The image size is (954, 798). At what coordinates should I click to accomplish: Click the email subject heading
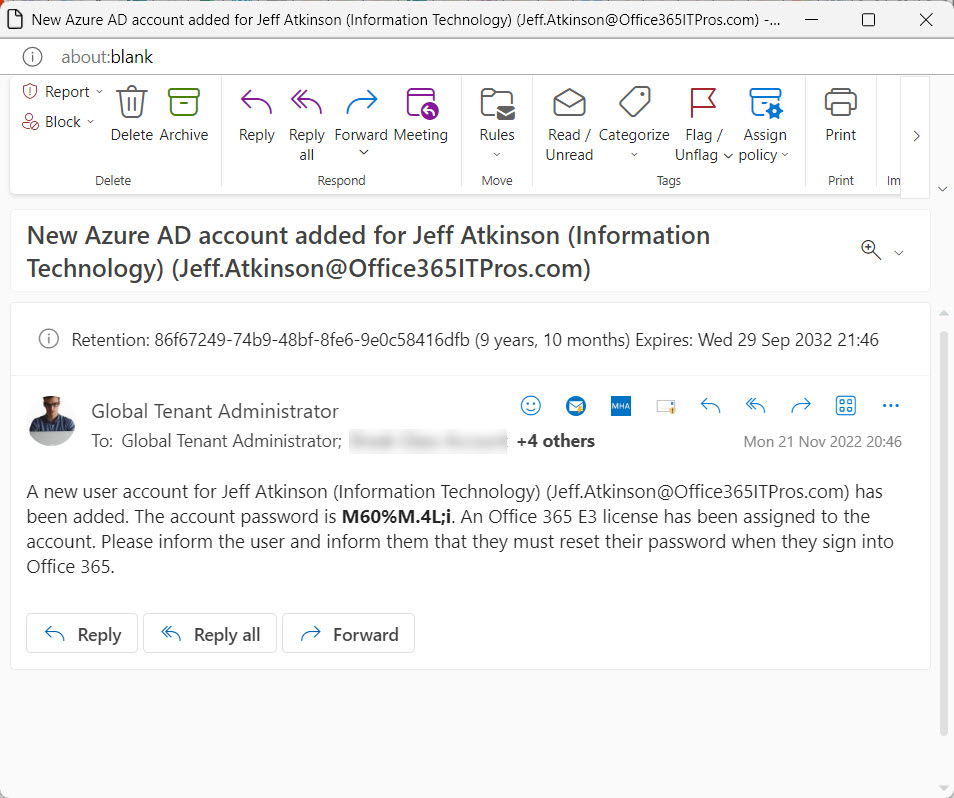pyautogui.click(x=368, y=252)
